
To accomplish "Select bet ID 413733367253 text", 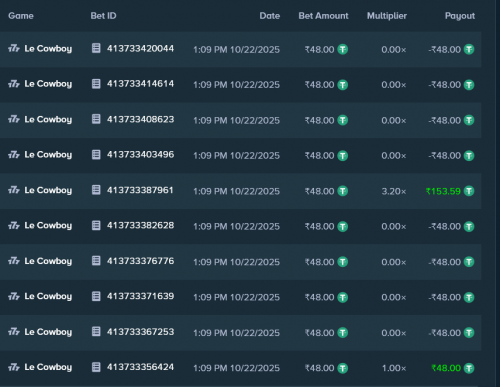I will pyautogui.click(x=140, y=332).
